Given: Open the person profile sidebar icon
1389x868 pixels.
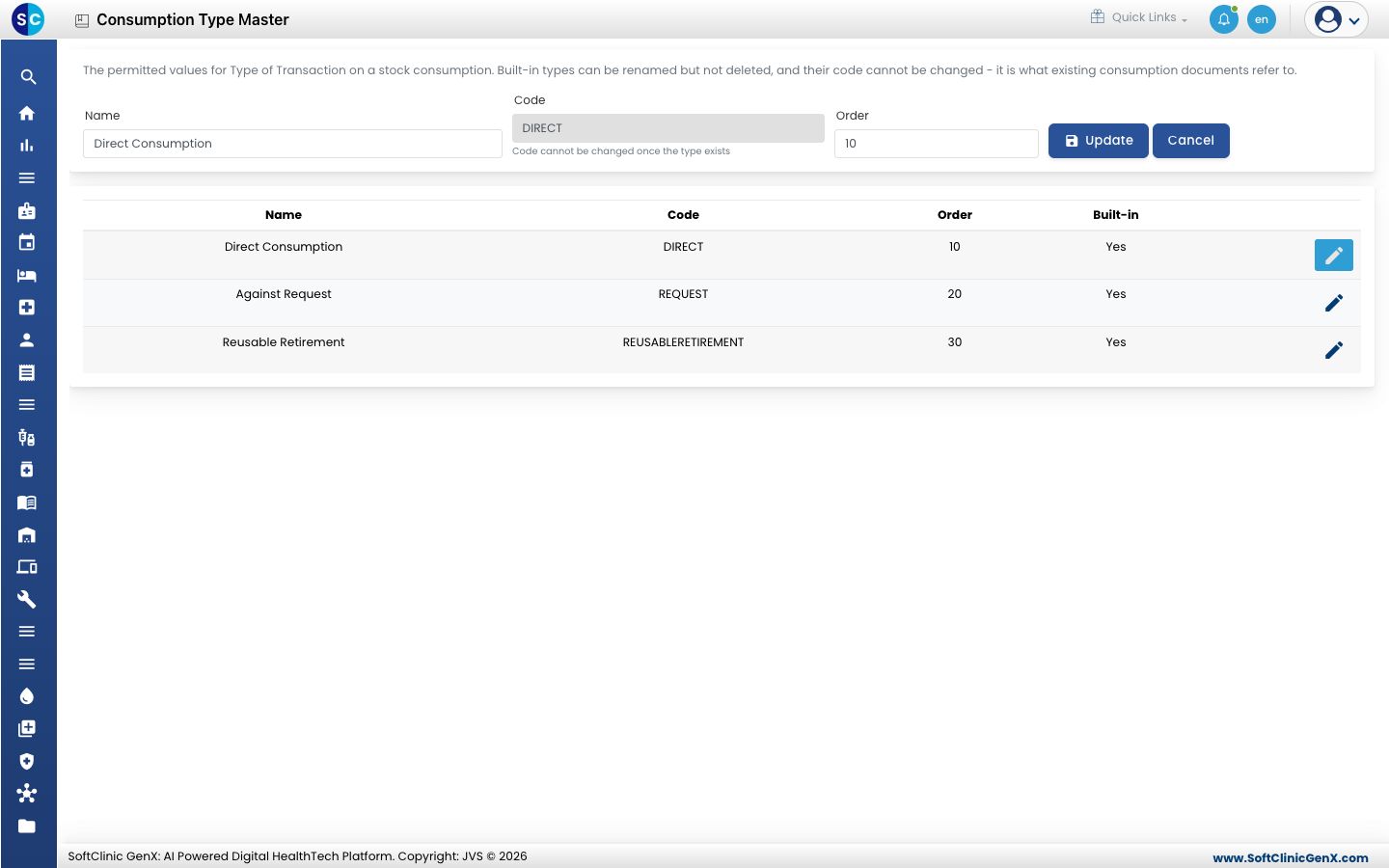Looking at the screenshot, I should coord(27,339).
